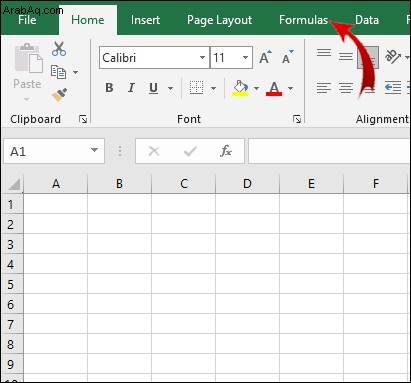This screenshot has width=411, height=383.
Task: Click the Decrease Font Size icon
Action: 287,57
